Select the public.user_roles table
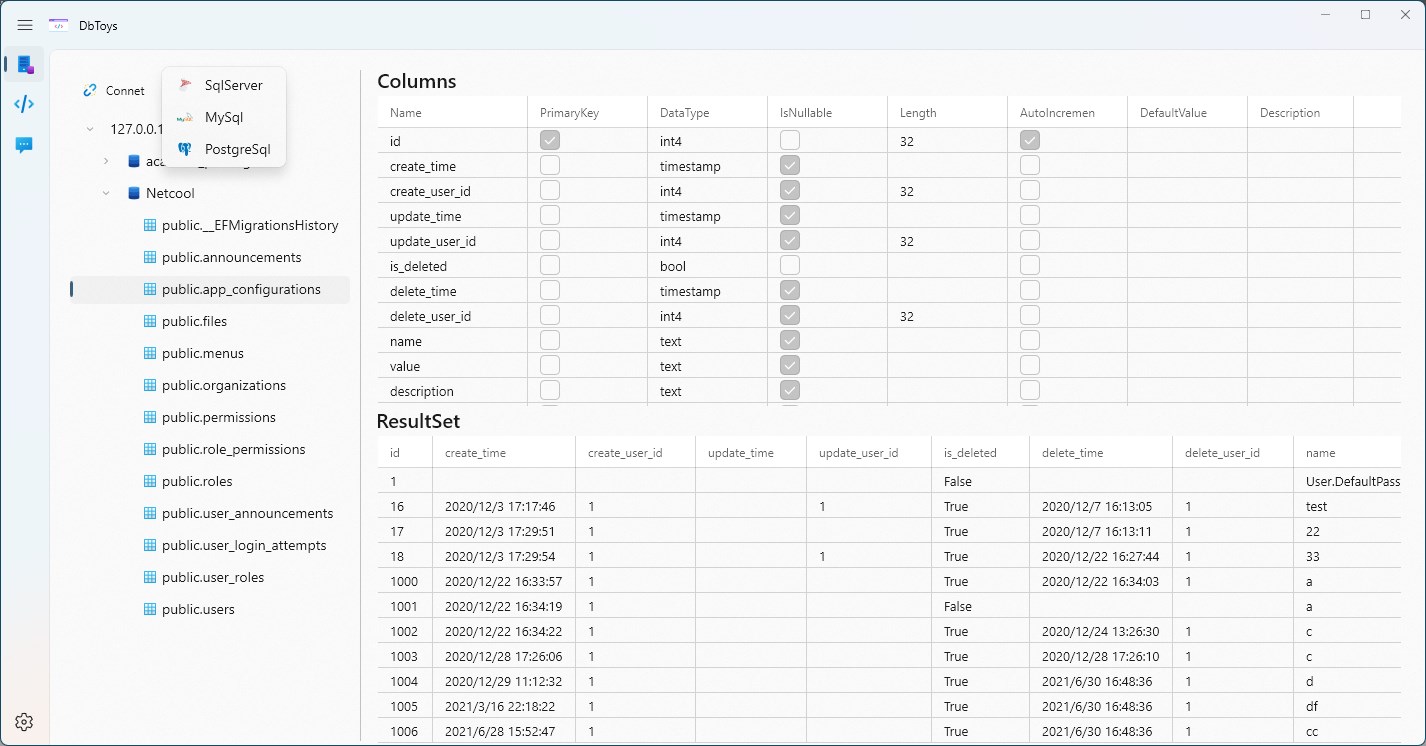 [213, 577]
